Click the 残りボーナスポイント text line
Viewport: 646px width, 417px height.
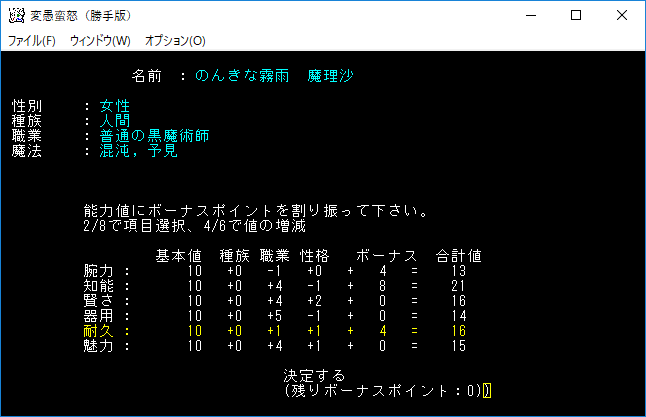pos(384,390)
